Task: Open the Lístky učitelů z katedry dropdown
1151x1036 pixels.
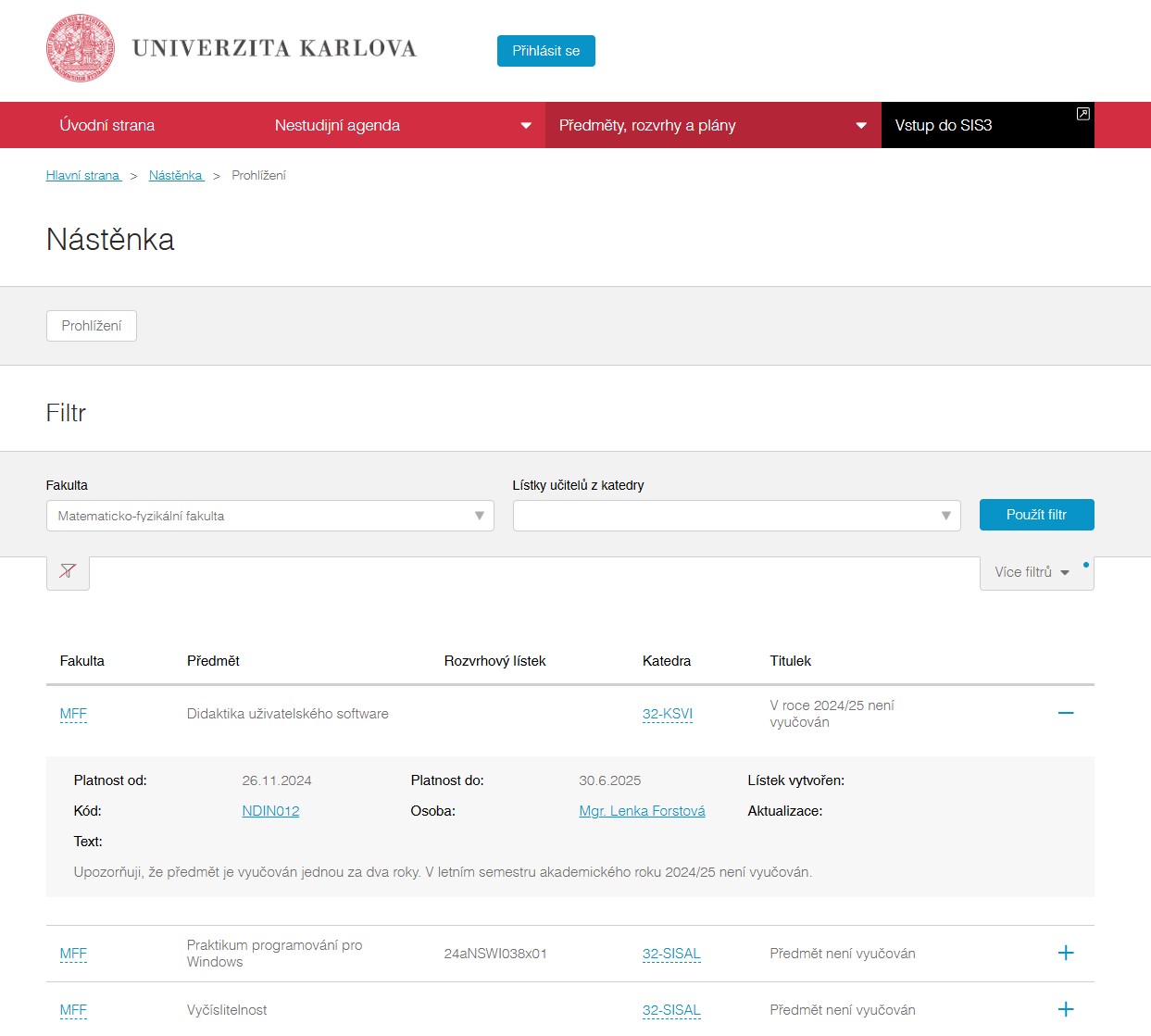Action: [736, 516]
